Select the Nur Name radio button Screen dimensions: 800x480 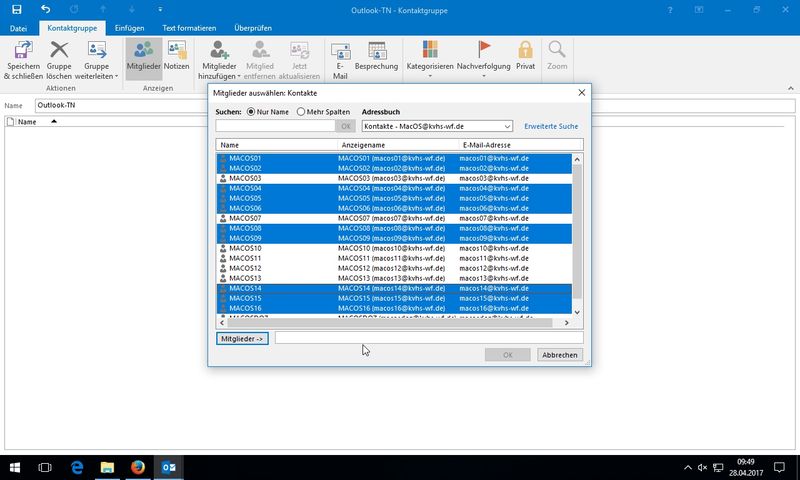pyautogui.click(x=251, y=112)
